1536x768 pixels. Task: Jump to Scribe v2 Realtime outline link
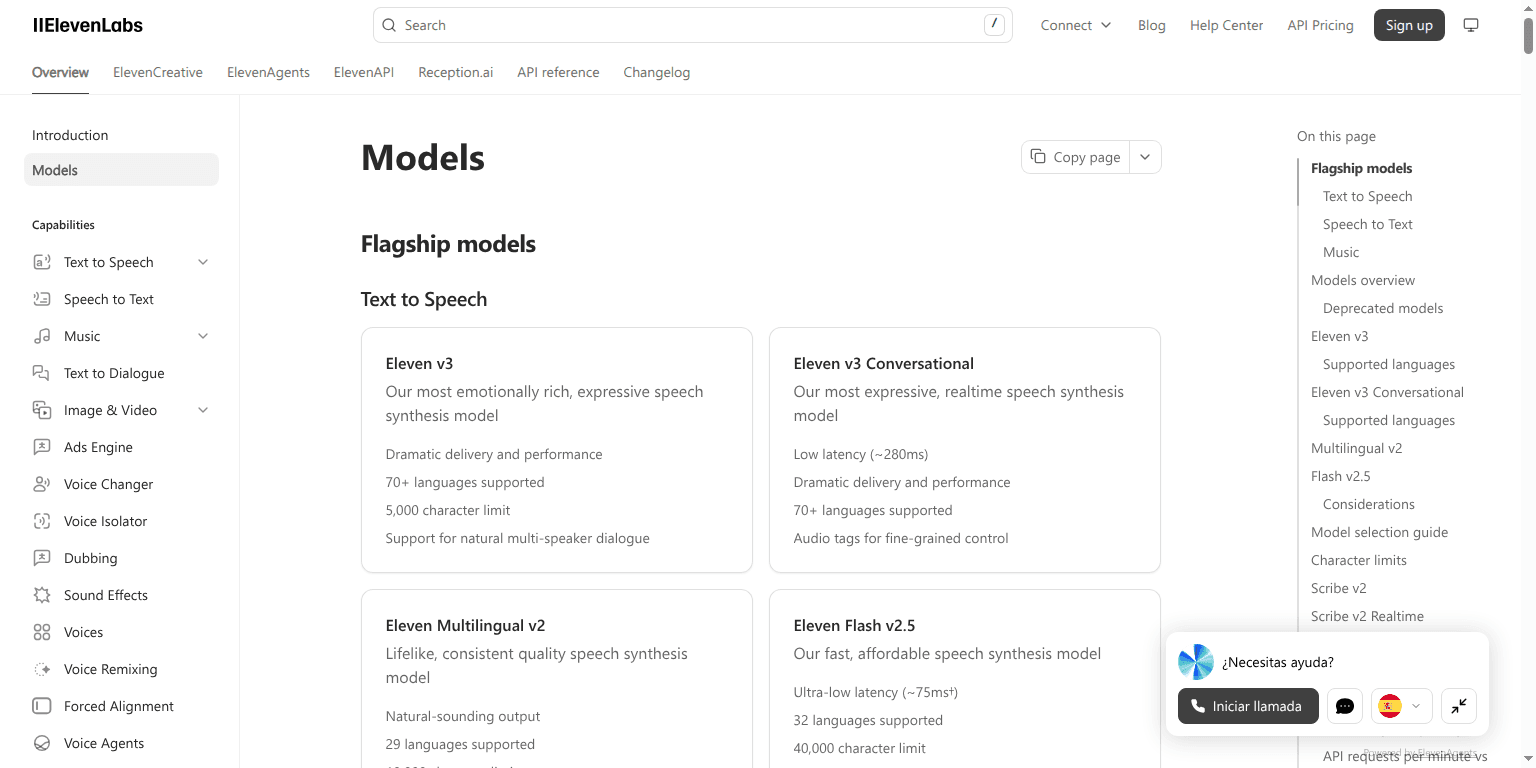coord(1367,616)
